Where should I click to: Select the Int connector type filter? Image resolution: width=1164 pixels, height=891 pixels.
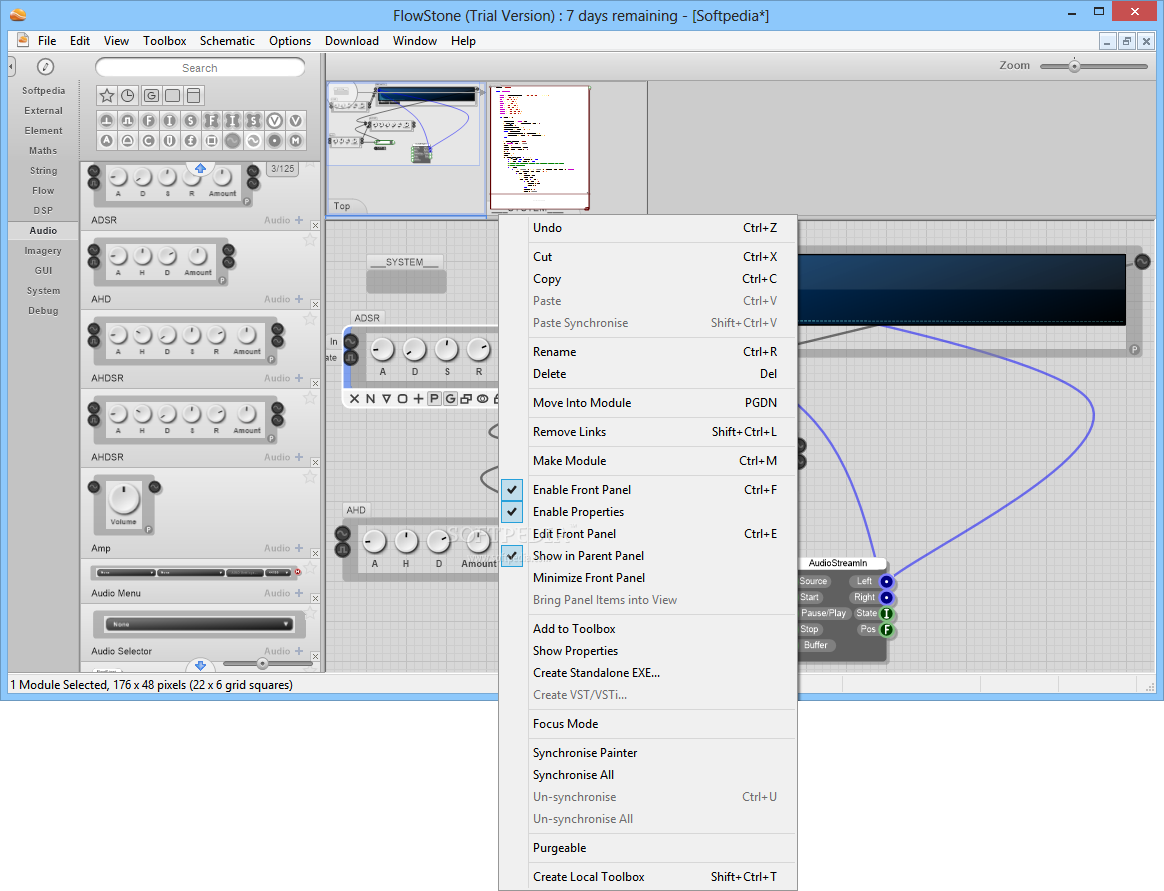(x=170, y=120)
